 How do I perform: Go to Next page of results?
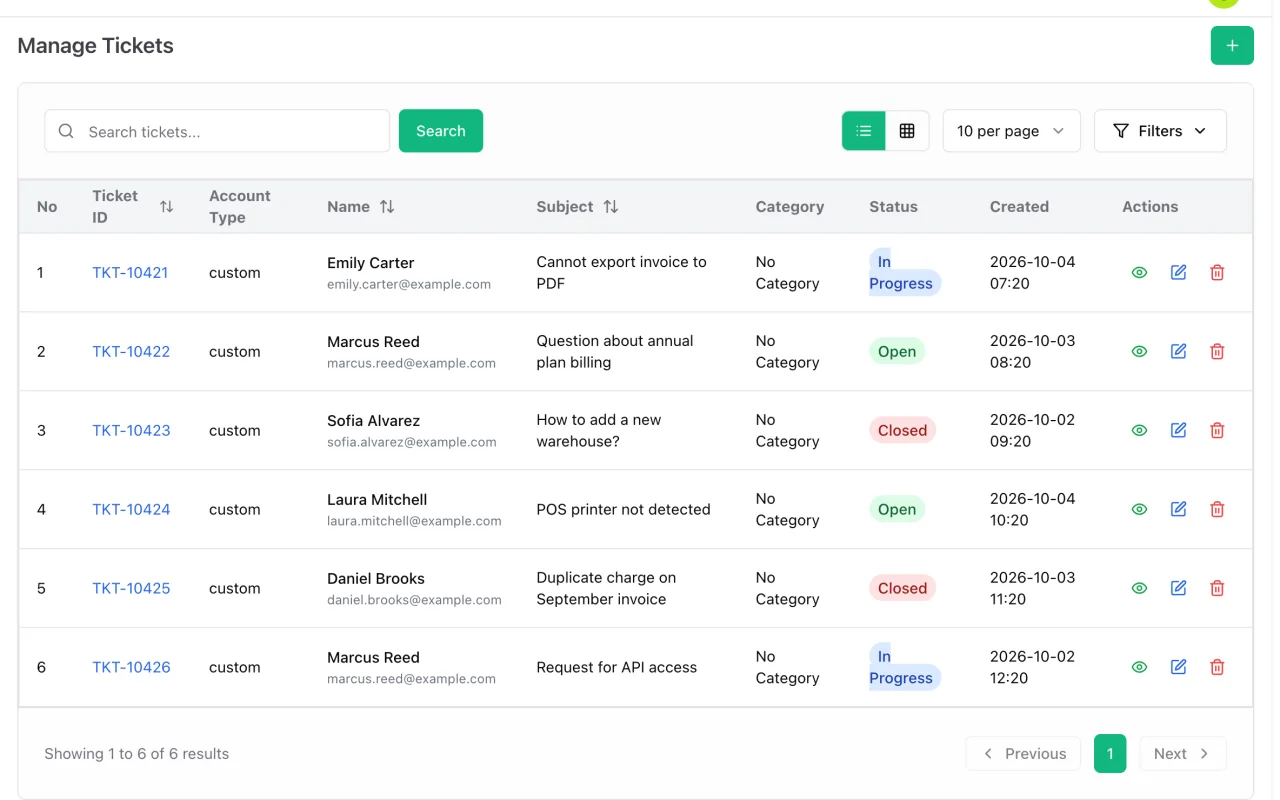point(1183,753)
